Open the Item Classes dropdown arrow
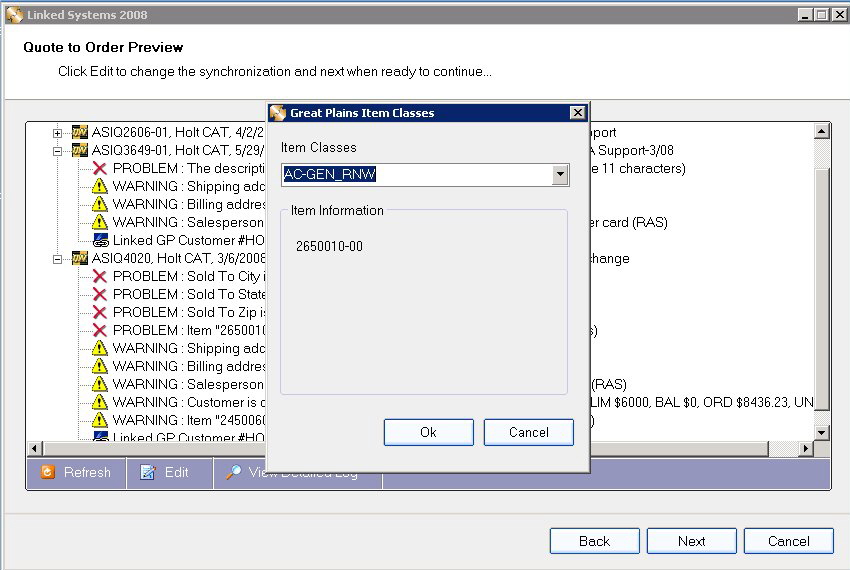 pyautogui.click(x=560, y=175)
